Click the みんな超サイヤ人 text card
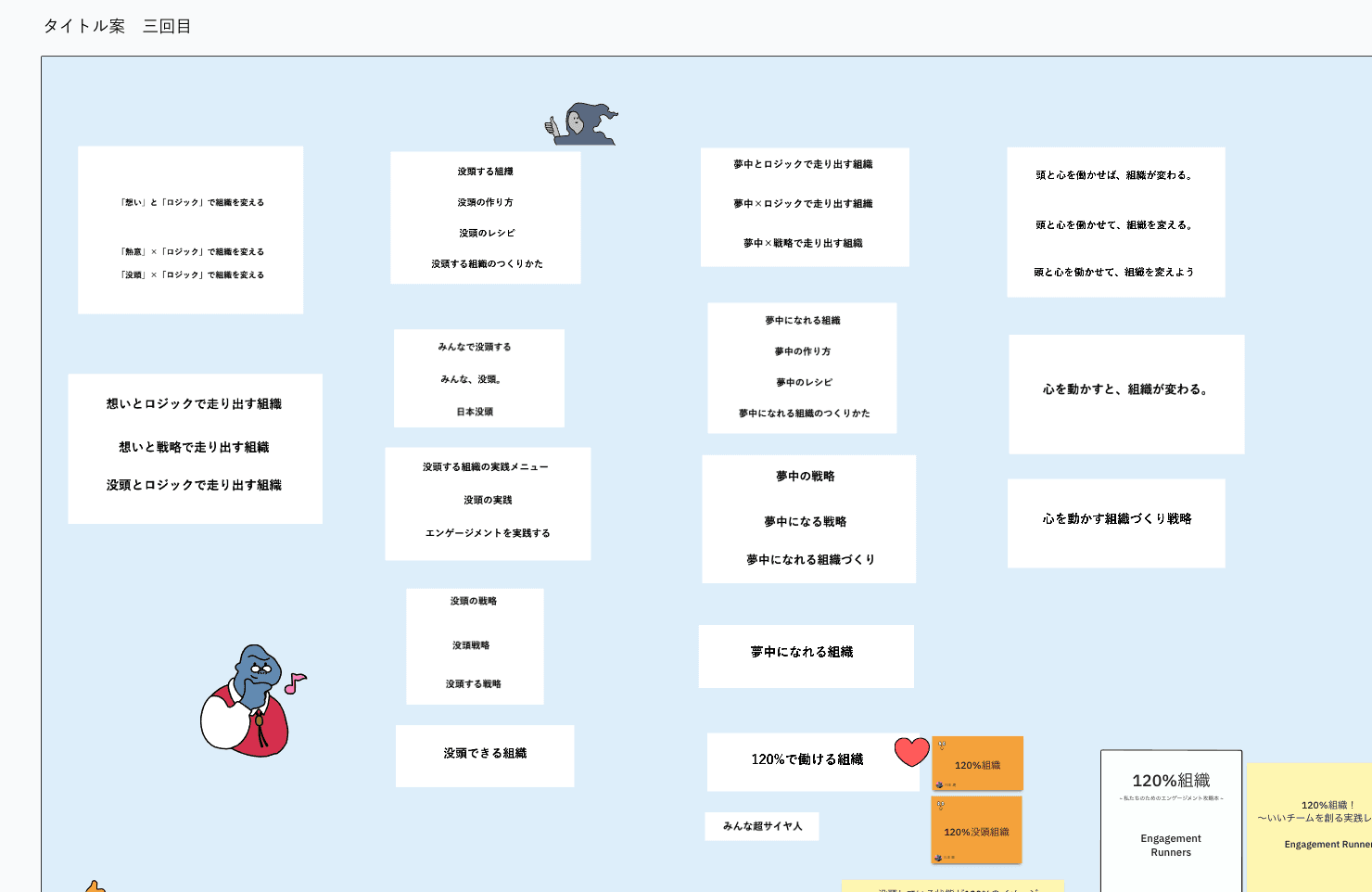The height and width of the screenshot is (892, 1372). (x=762, y=826)
